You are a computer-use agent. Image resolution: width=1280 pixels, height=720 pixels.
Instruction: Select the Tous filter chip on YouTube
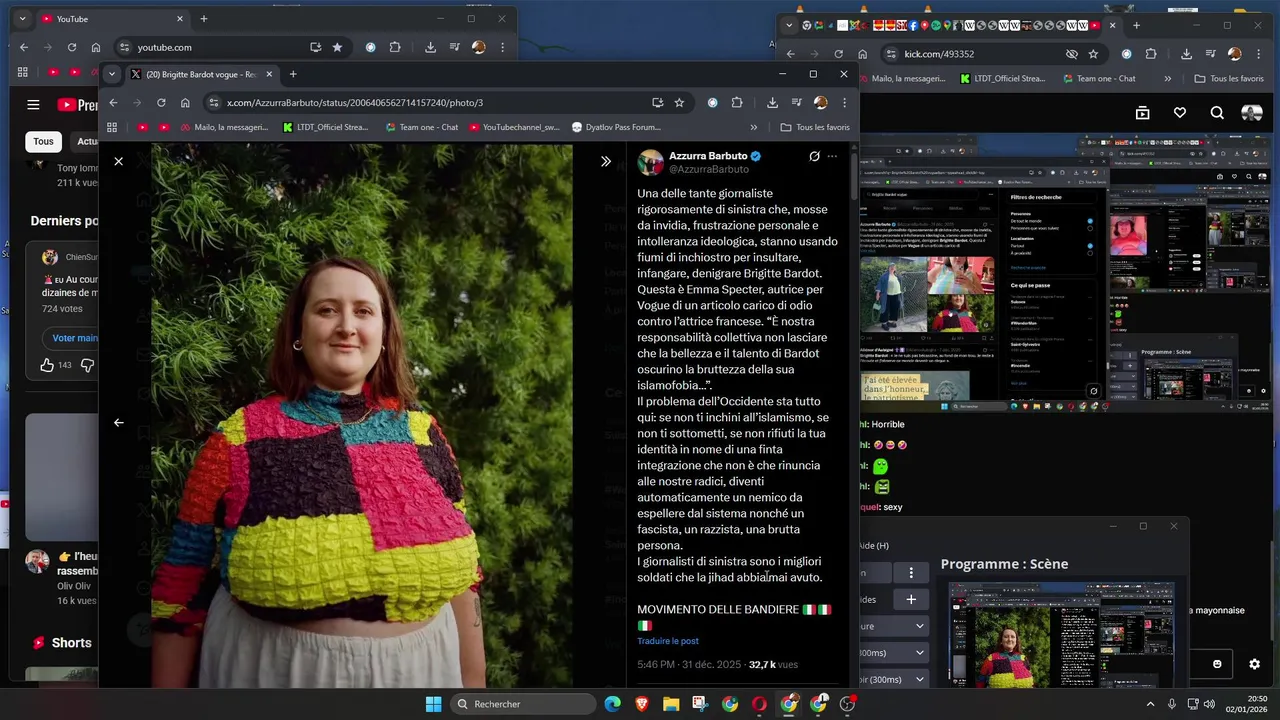[43, 142]
